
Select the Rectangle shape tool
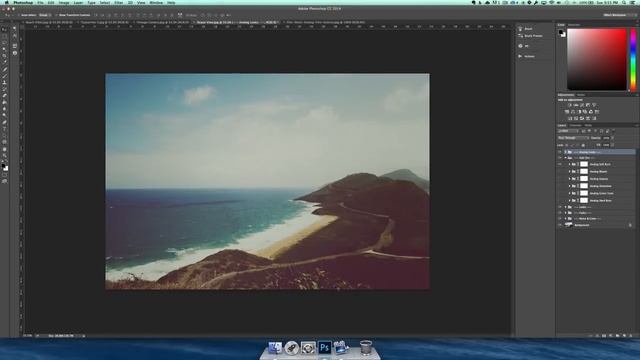[4, 142]
